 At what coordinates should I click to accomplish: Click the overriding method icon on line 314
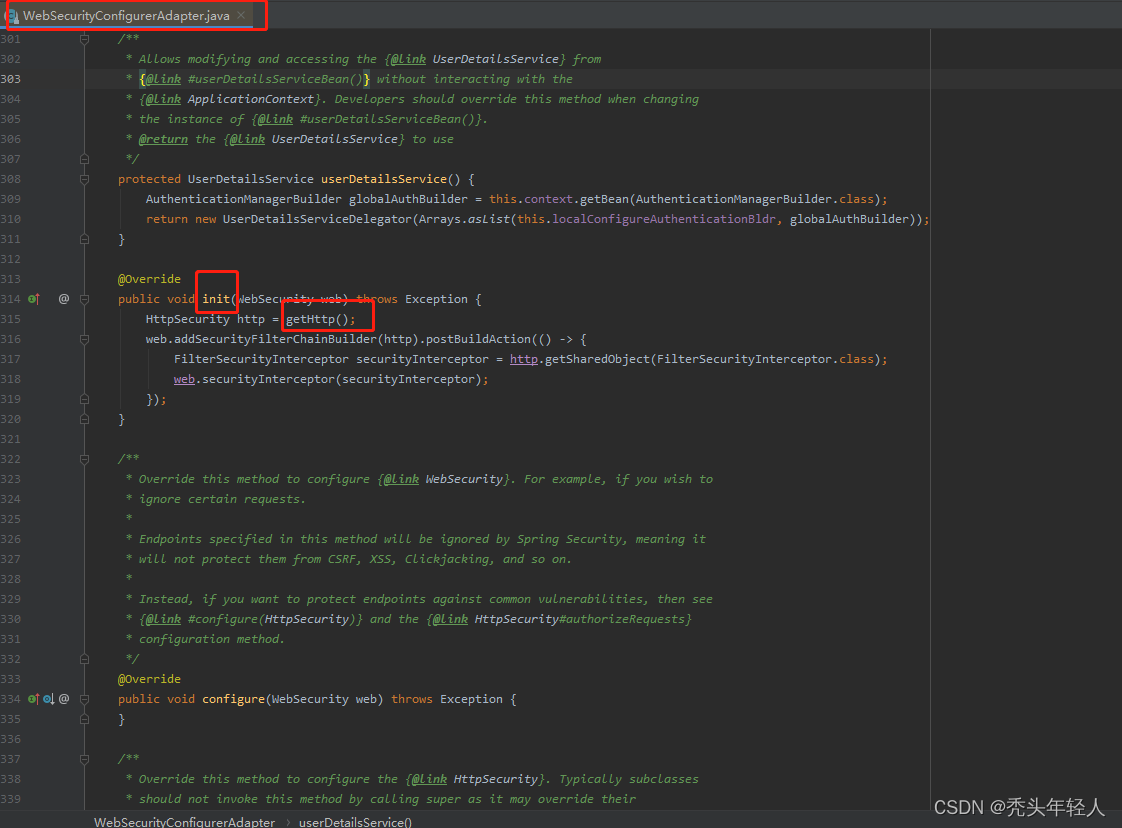[x=34, y=299]
